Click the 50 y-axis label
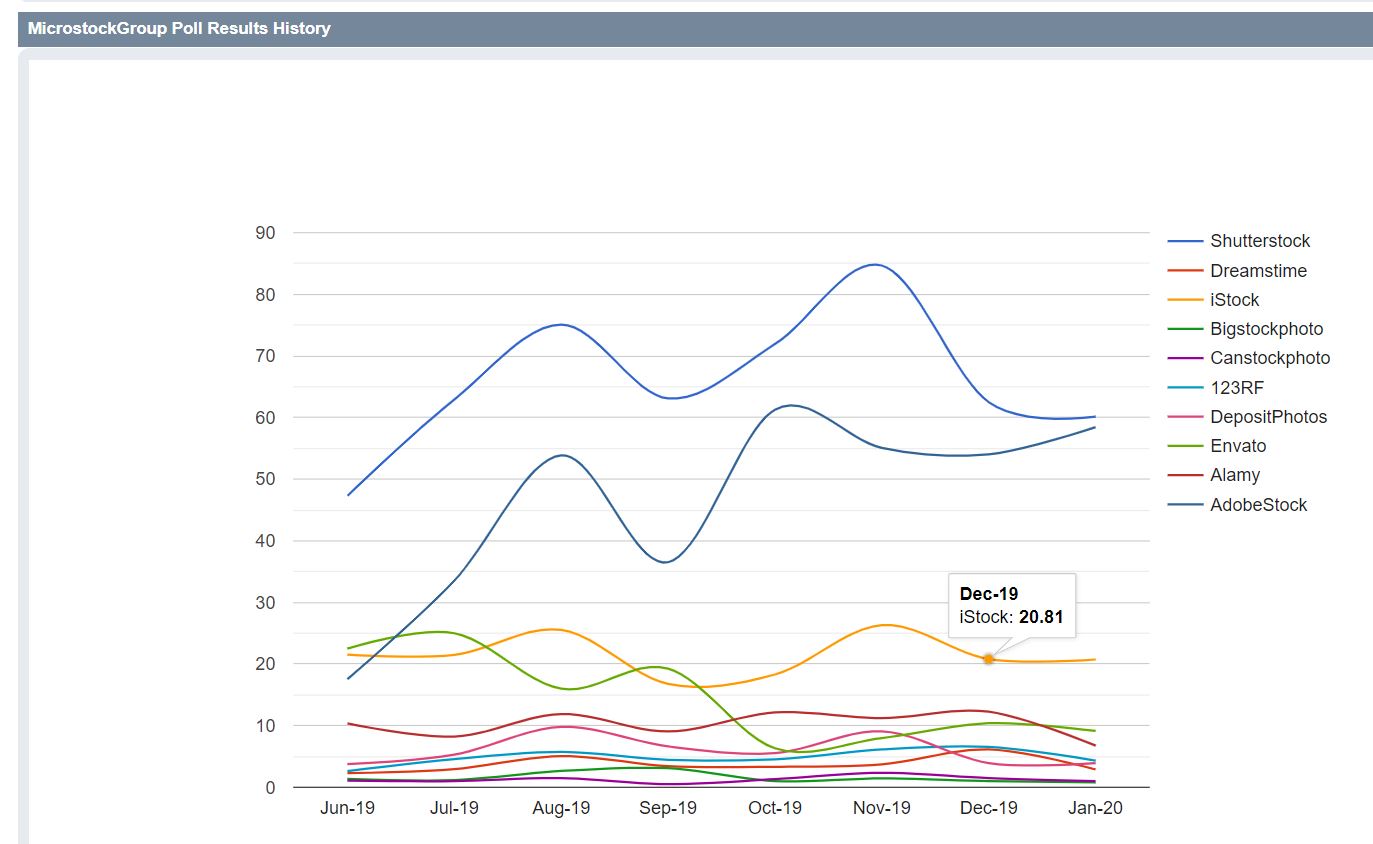The image size is (1373, 844). (x=266, y=479)
